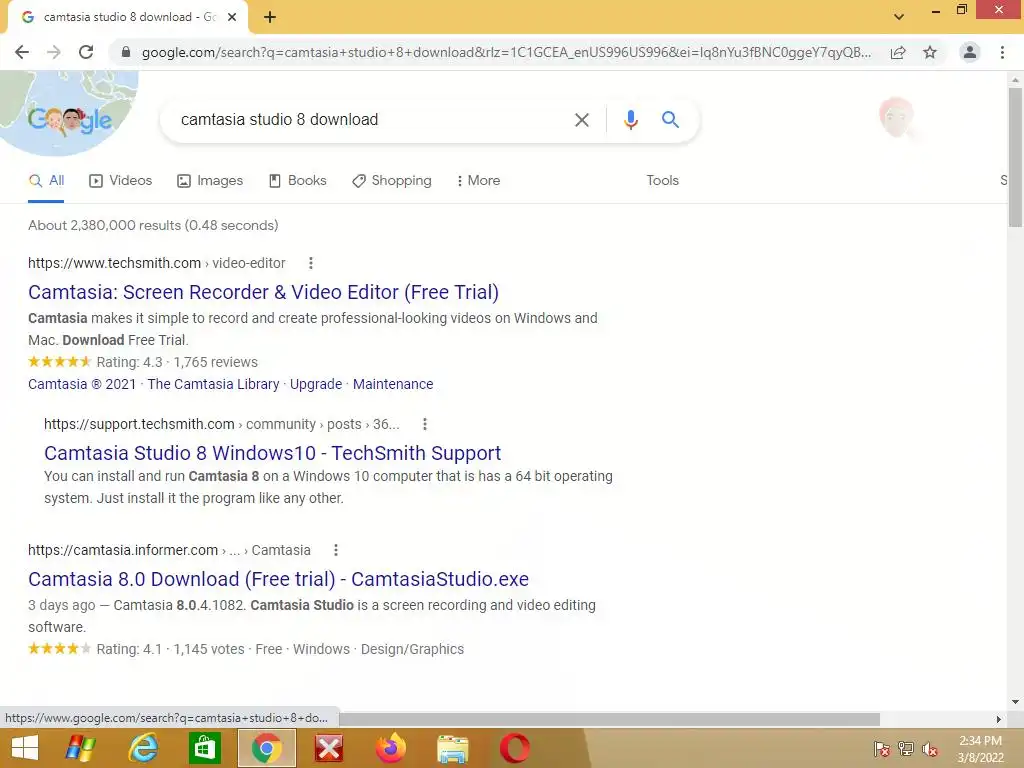Click the '1,765 reviews' rating text

pos(216,362)
